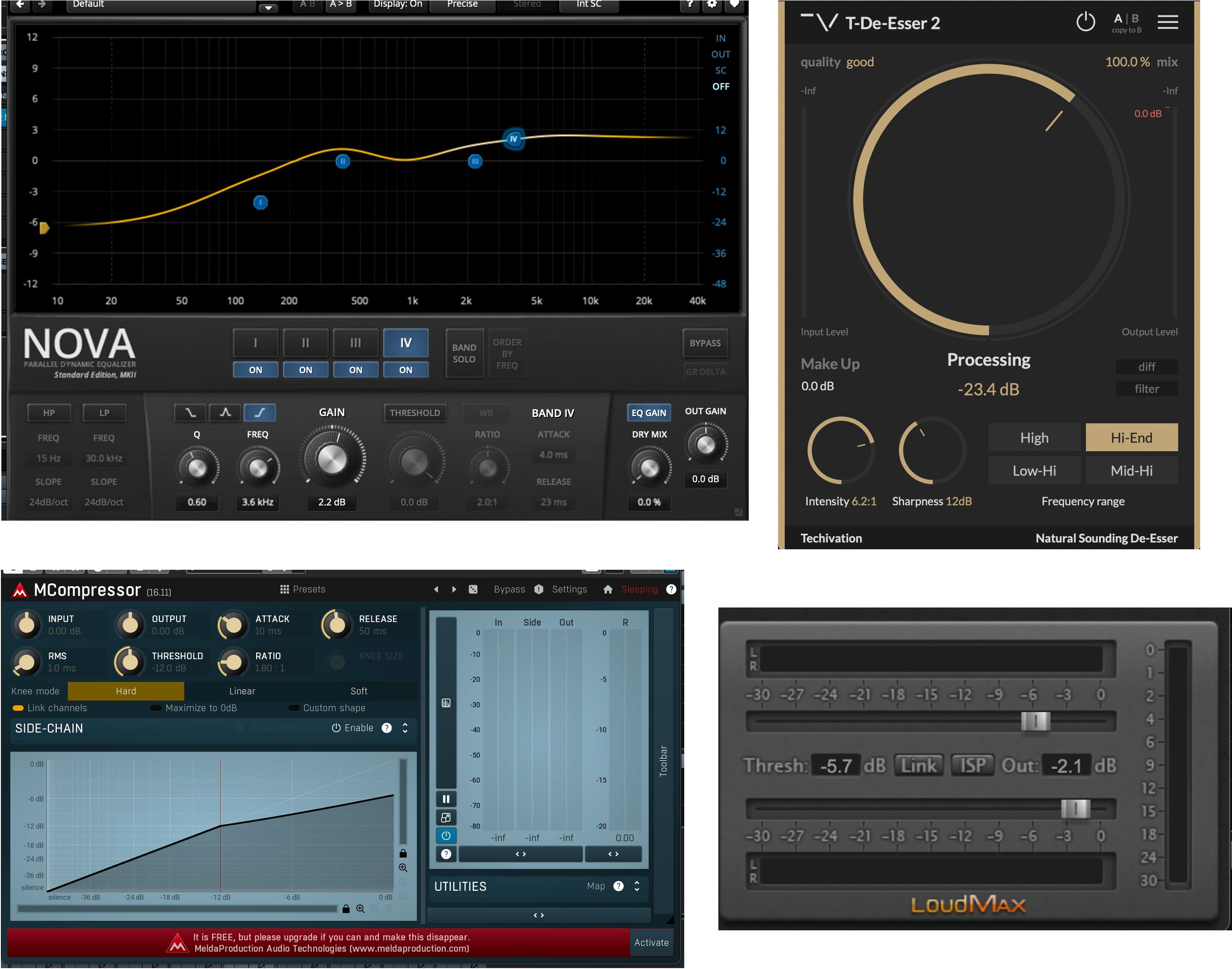Screen dimensions: 1232x969
Task: Toggle MCompressor meter power button
Action: point(446,836)
